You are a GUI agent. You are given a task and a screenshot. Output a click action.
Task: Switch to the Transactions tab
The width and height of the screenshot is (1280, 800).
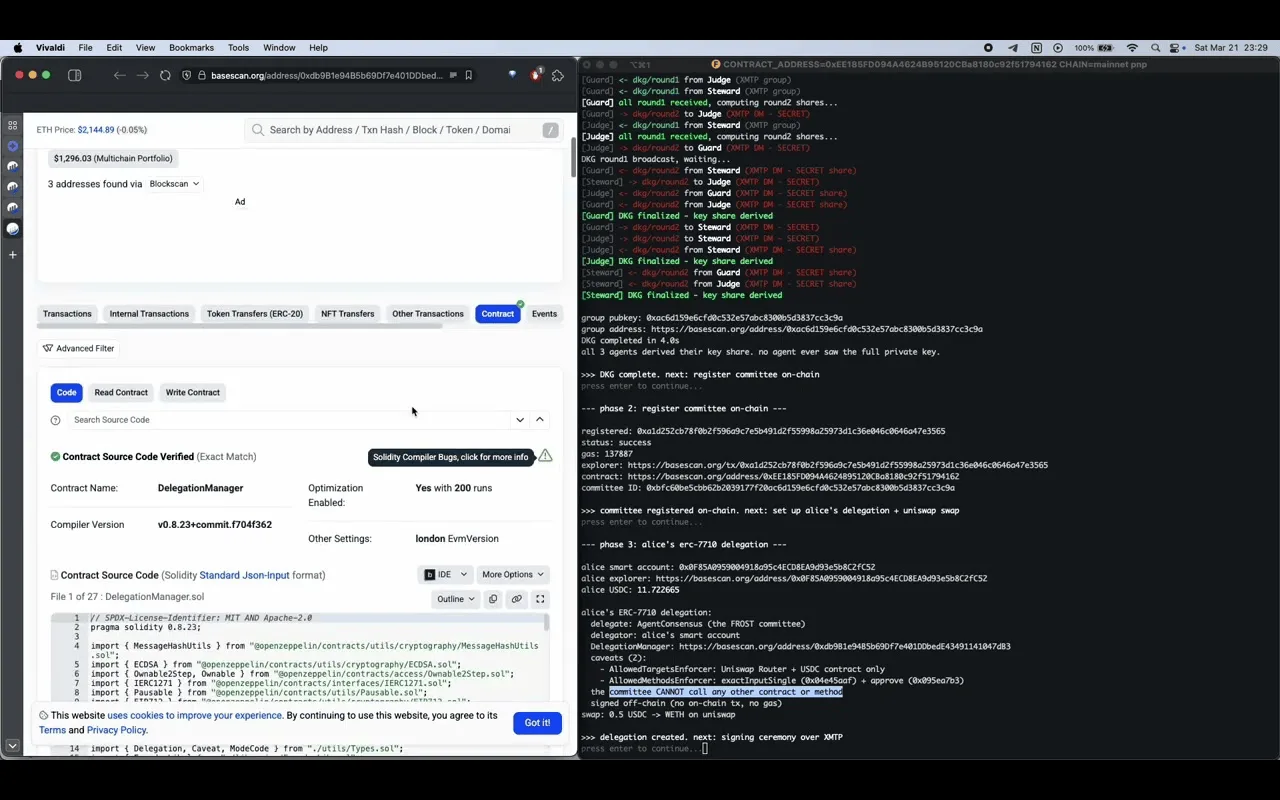(x=67, y=314)
